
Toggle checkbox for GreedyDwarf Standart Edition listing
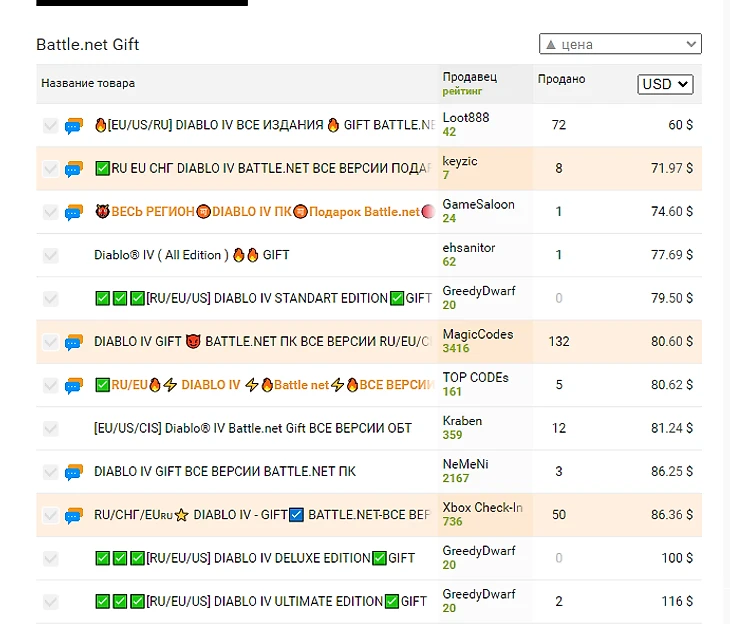(51, 298)
